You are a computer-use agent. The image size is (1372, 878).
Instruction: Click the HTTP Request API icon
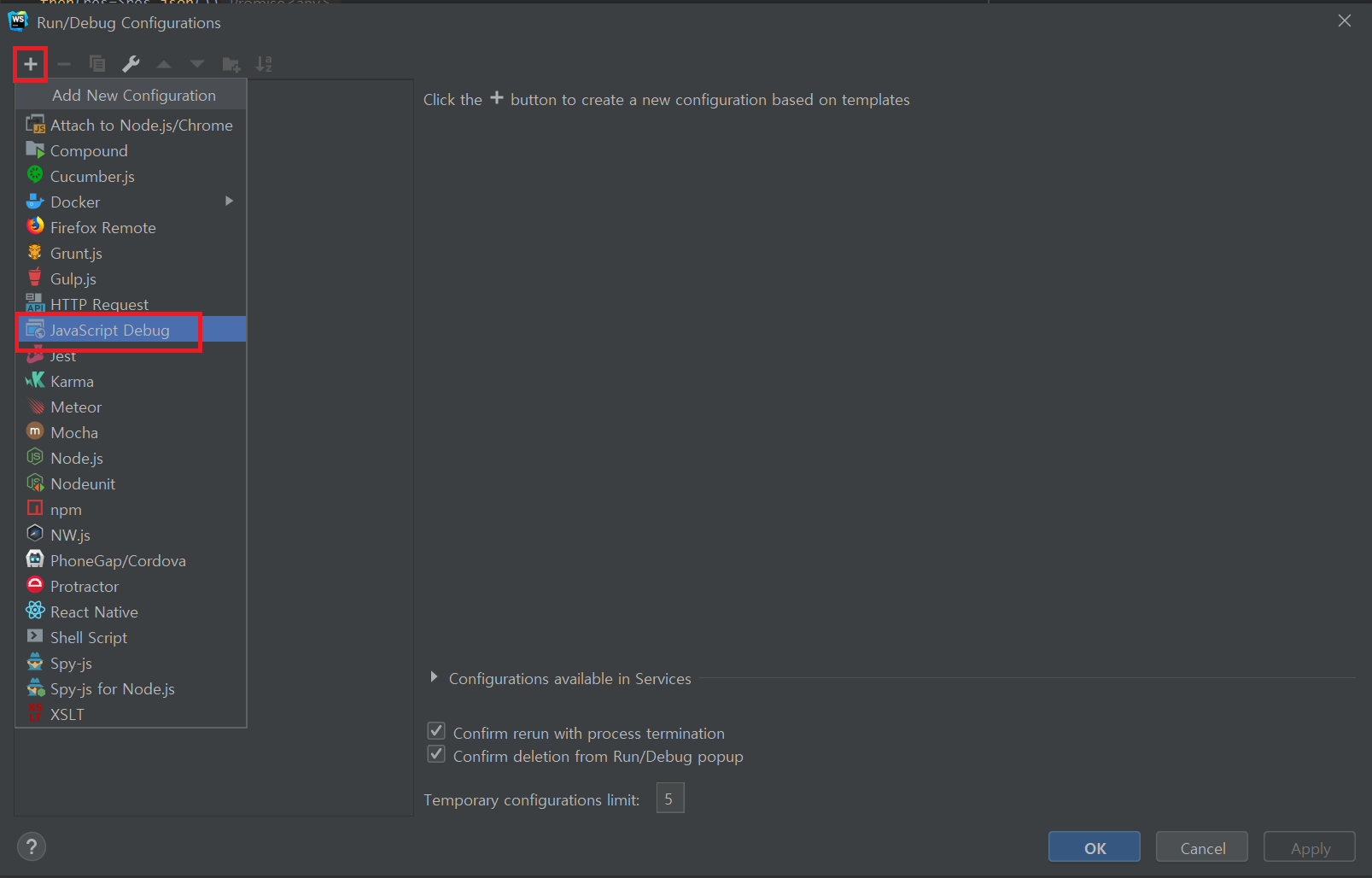35,302
